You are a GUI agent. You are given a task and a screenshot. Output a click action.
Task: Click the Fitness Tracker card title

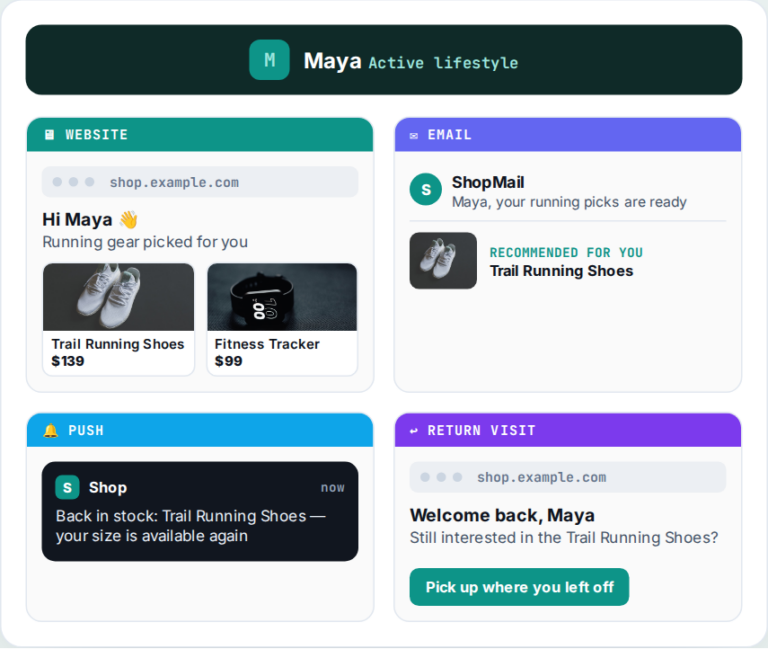click(x=267, y=344)
